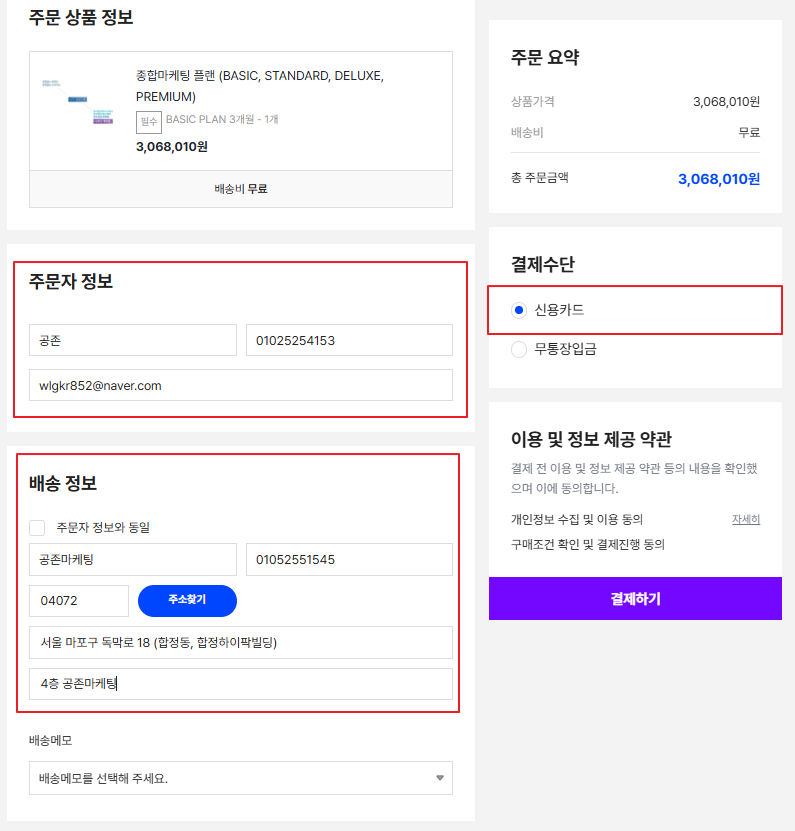Click the product thumbnail image
Screen dimensions: 795x831
(x=78, y=103)
